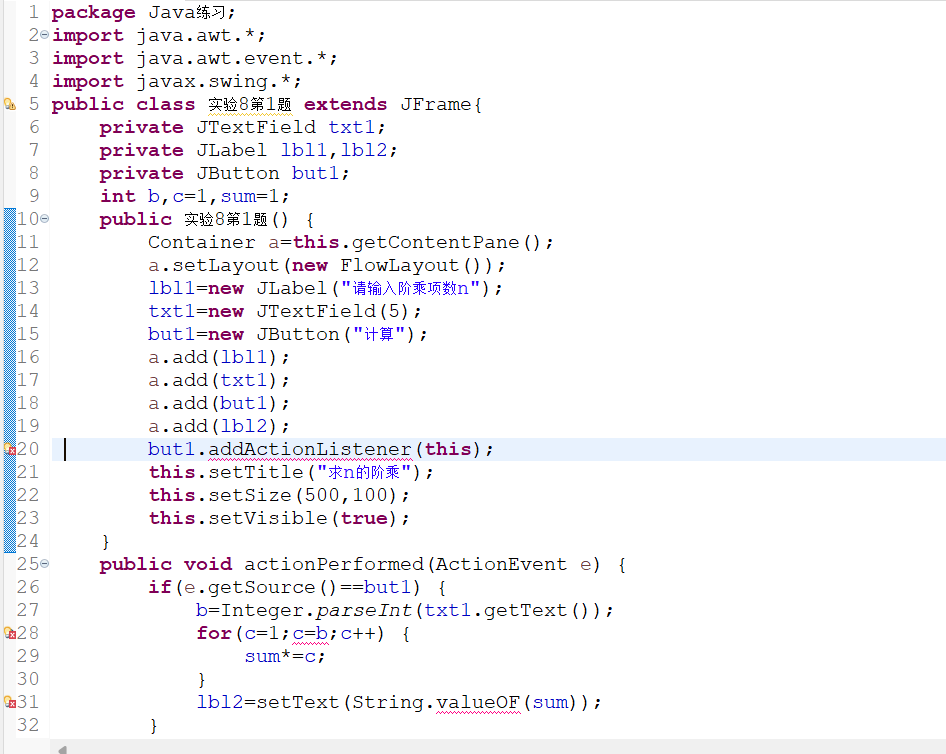The height and width of the screenshot is (754, 946).
Task: Click the underlined class name on line 5
Action: pos(250,104)
